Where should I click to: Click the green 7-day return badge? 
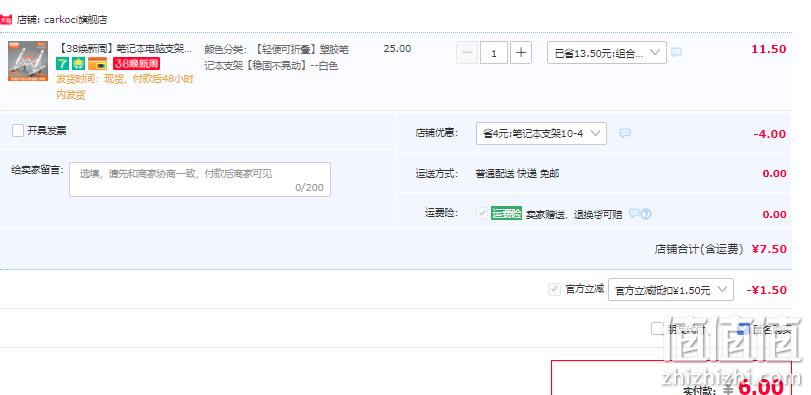(x=63, y=64)
